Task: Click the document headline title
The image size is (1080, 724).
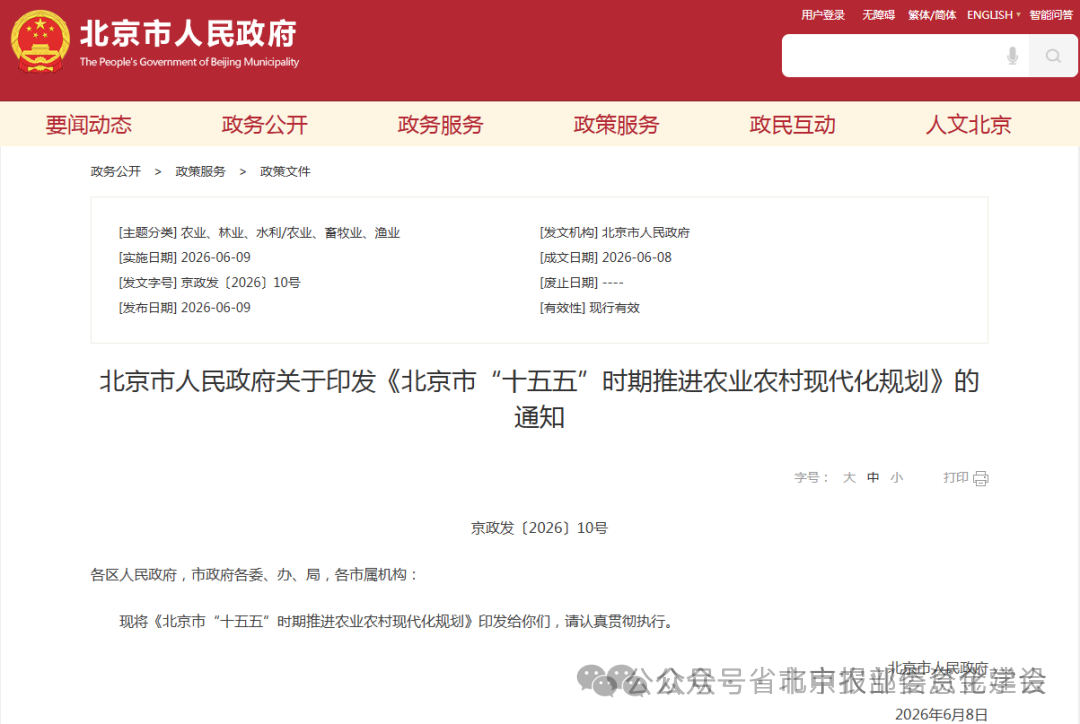Action: 539,399
